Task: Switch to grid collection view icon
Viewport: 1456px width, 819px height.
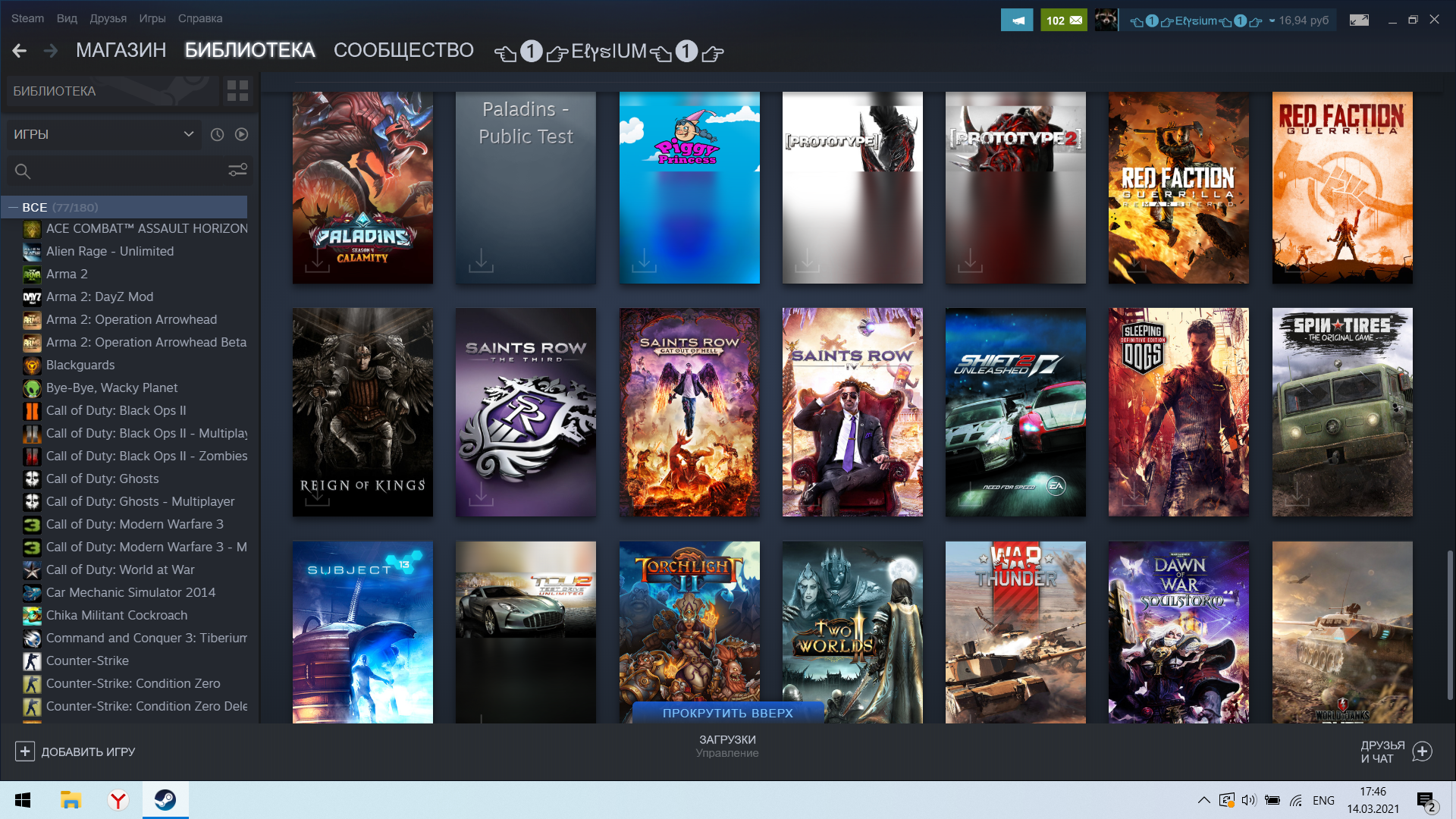Action: point(237,91)
